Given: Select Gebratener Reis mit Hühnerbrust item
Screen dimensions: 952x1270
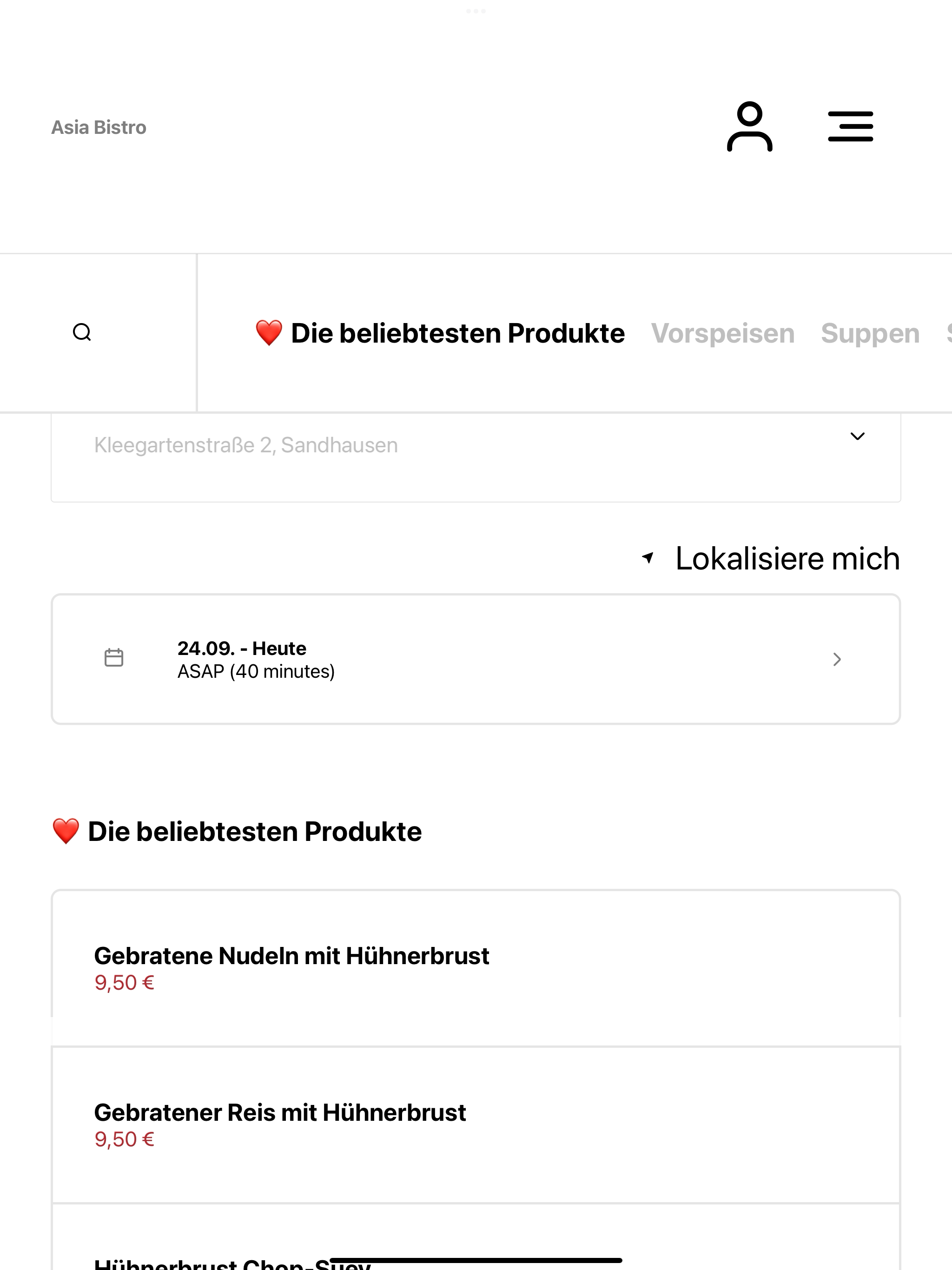Looking at the screenshot, I should tap(476, 1125).
